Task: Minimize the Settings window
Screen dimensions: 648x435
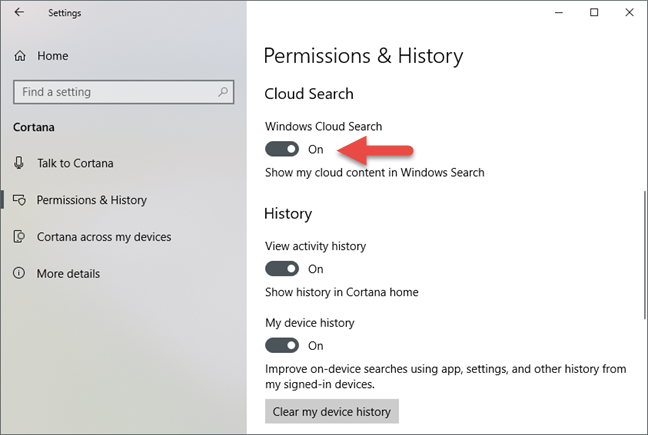Action: click(x=559, y=12)
